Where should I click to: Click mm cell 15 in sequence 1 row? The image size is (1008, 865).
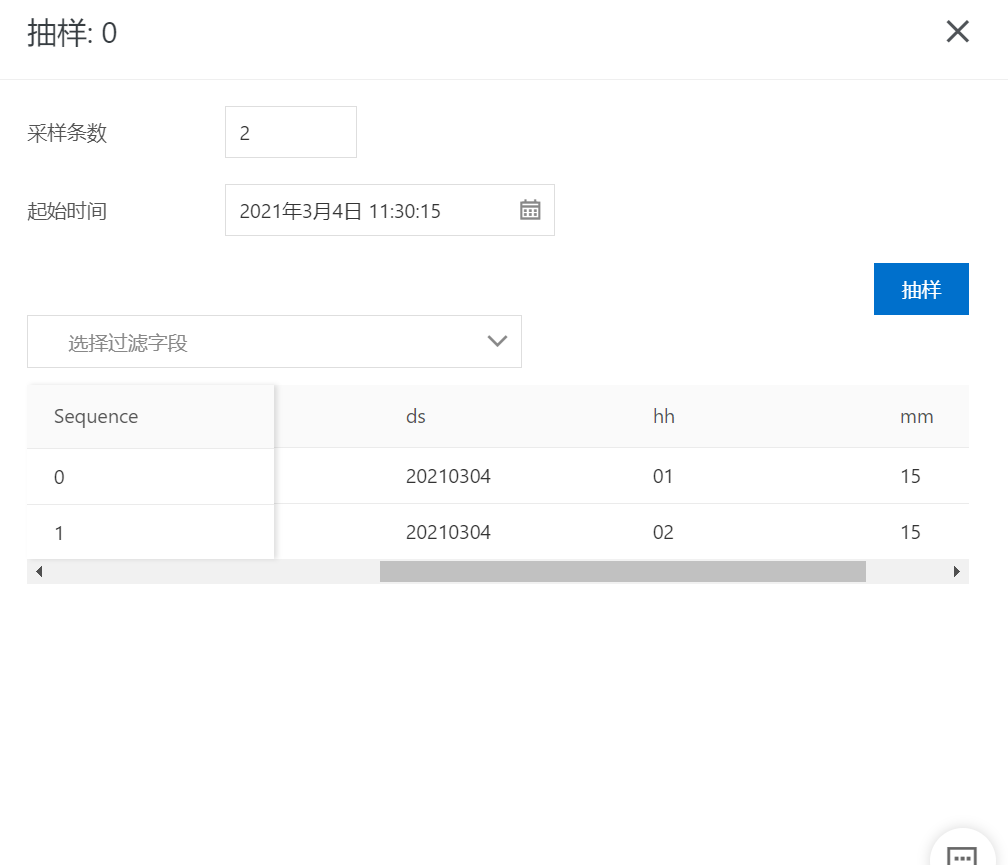pyautogui.click(x=910, y=532)
